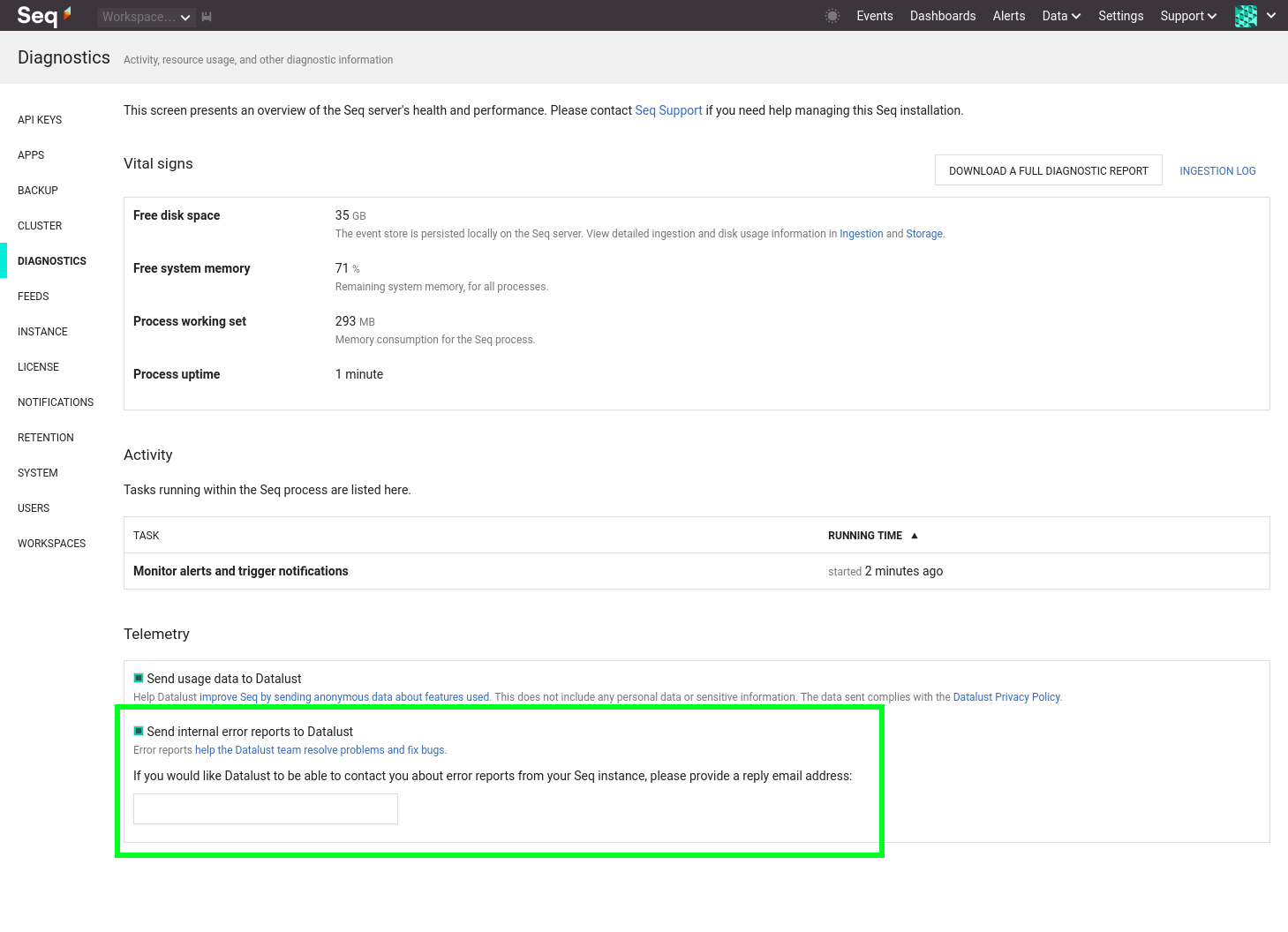Sort by Running Time column
1288x932 pixels.
click(865, 536)
